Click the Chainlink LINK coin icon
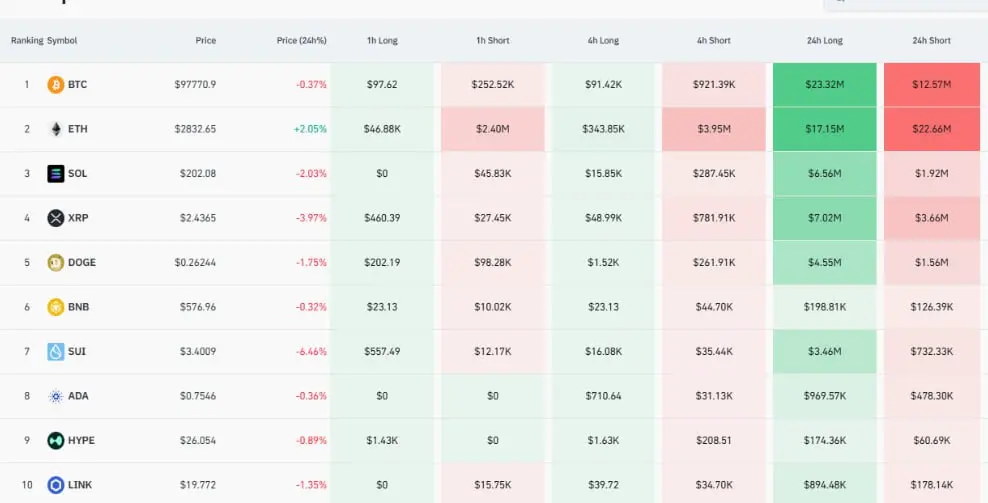This screenshot has width=988, height=503. 56,485
